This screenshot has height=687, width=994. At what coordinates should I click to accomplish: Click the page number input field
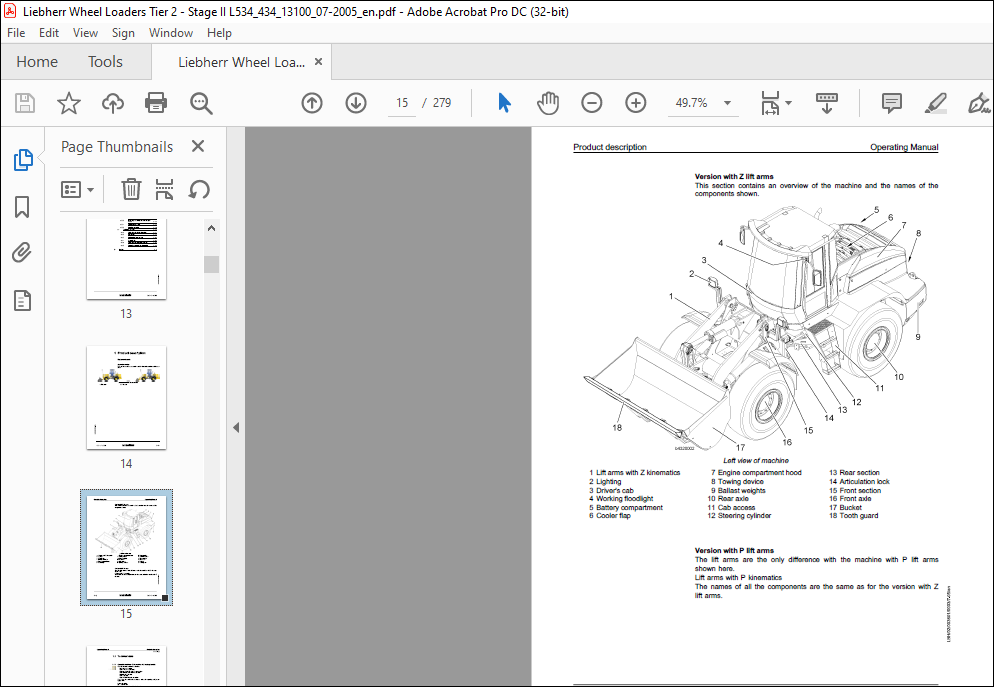[x=402, y=103]
